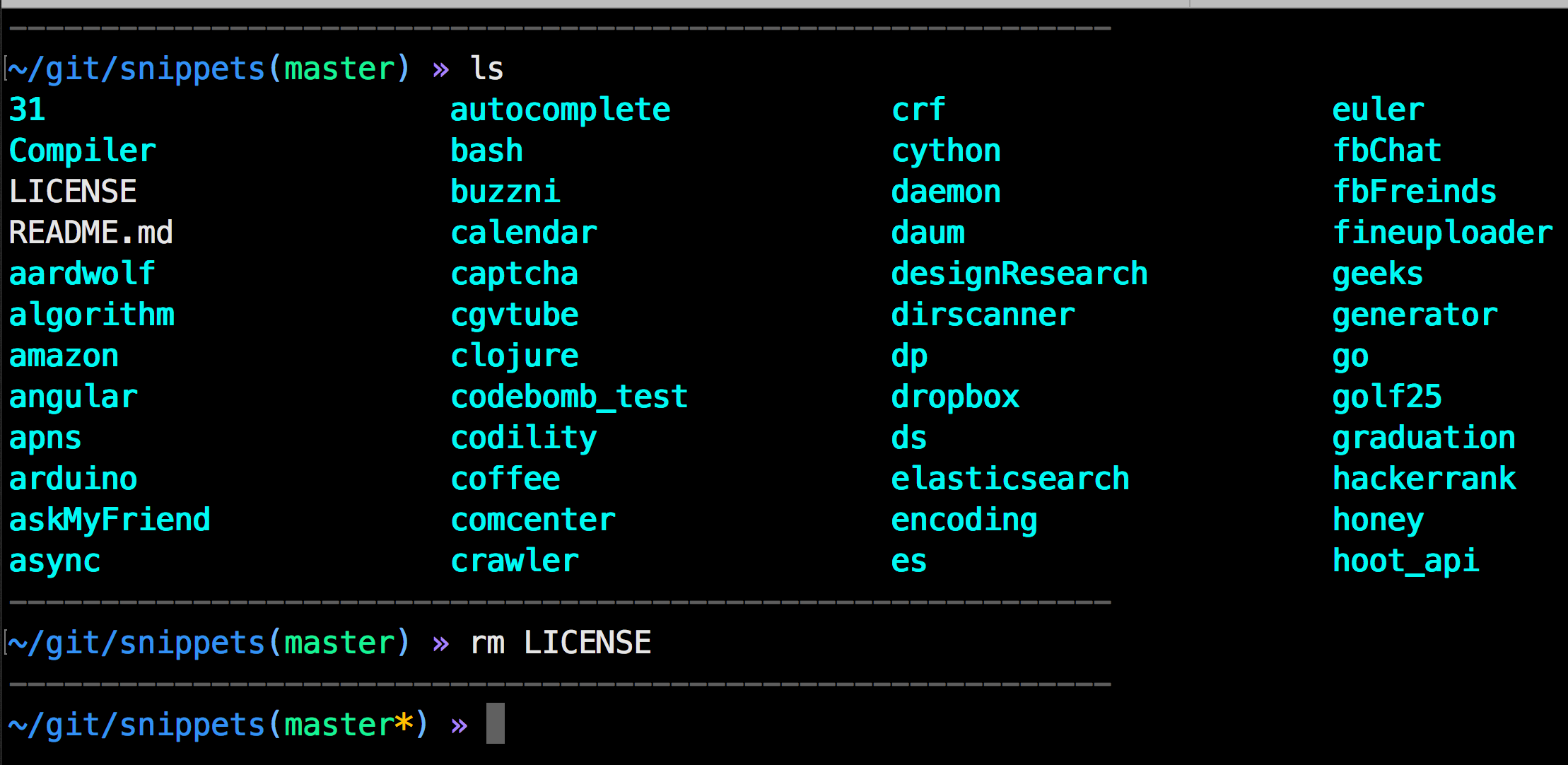Screen dimensions: 1568x765
Task: Click the 'hoot_api' directory name
Action: [1405, 561]
